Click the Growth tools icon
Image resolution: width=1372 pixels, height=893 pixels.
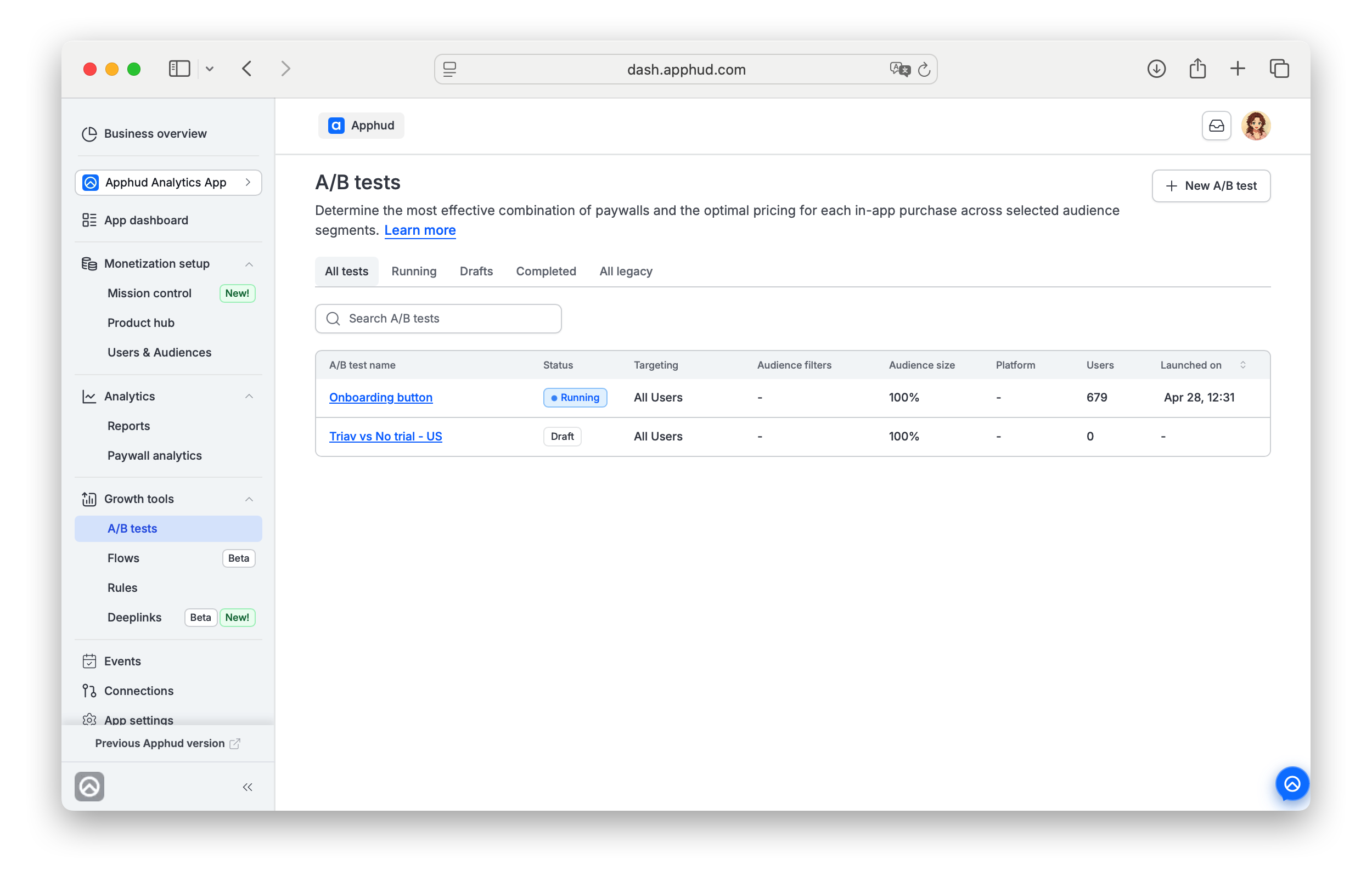pos(89,499)
